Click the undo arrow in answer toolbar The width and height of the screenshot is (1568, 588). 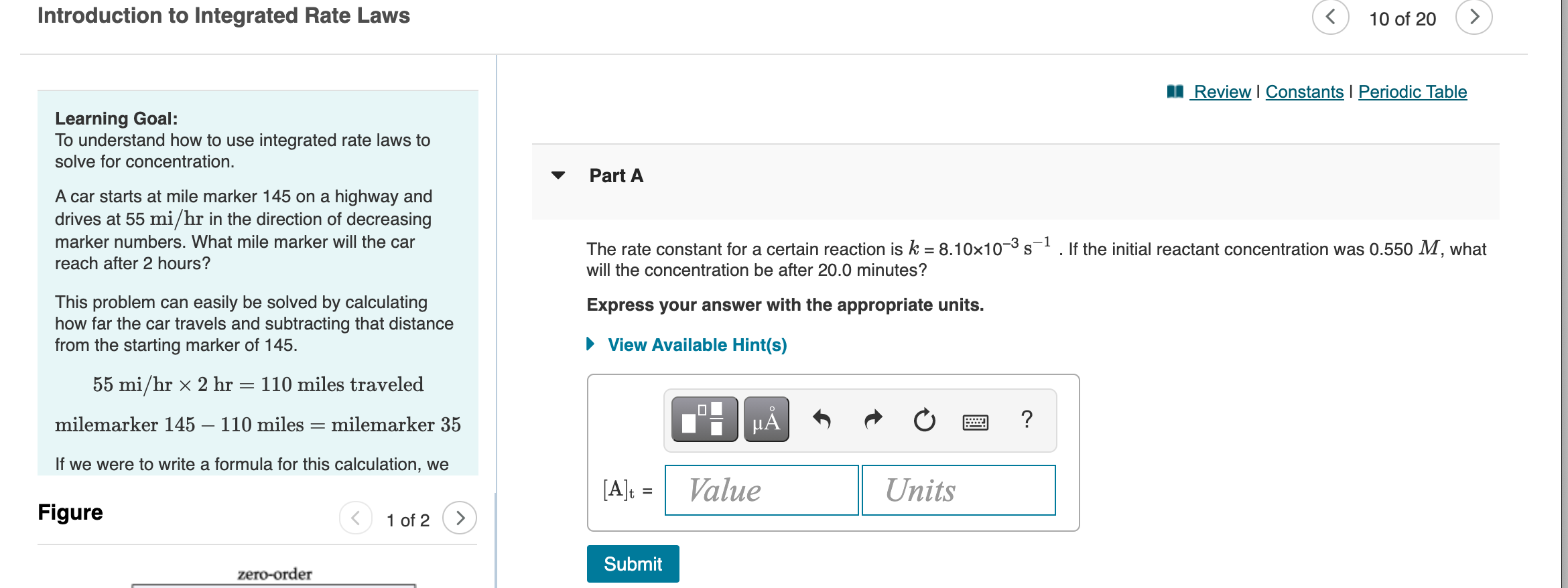tap(824, 420)
